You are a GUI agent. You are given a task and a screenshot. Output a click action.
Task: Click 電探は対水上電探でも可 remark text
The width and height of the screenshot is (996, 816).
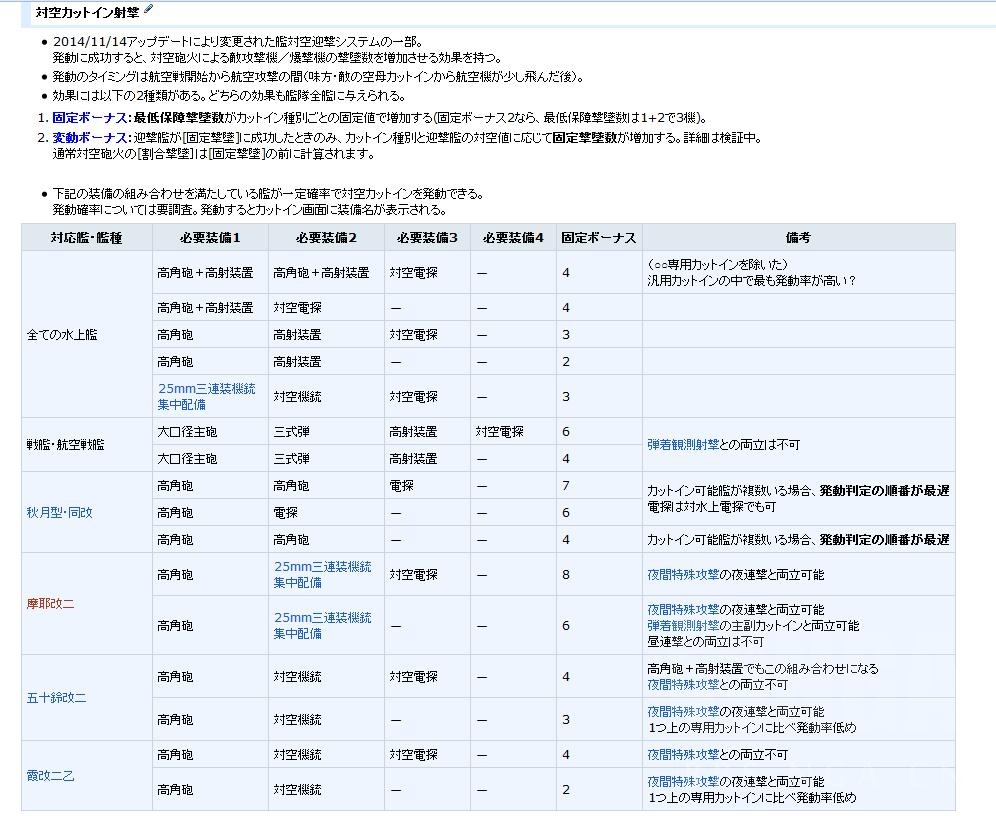[x=711, y=507]
